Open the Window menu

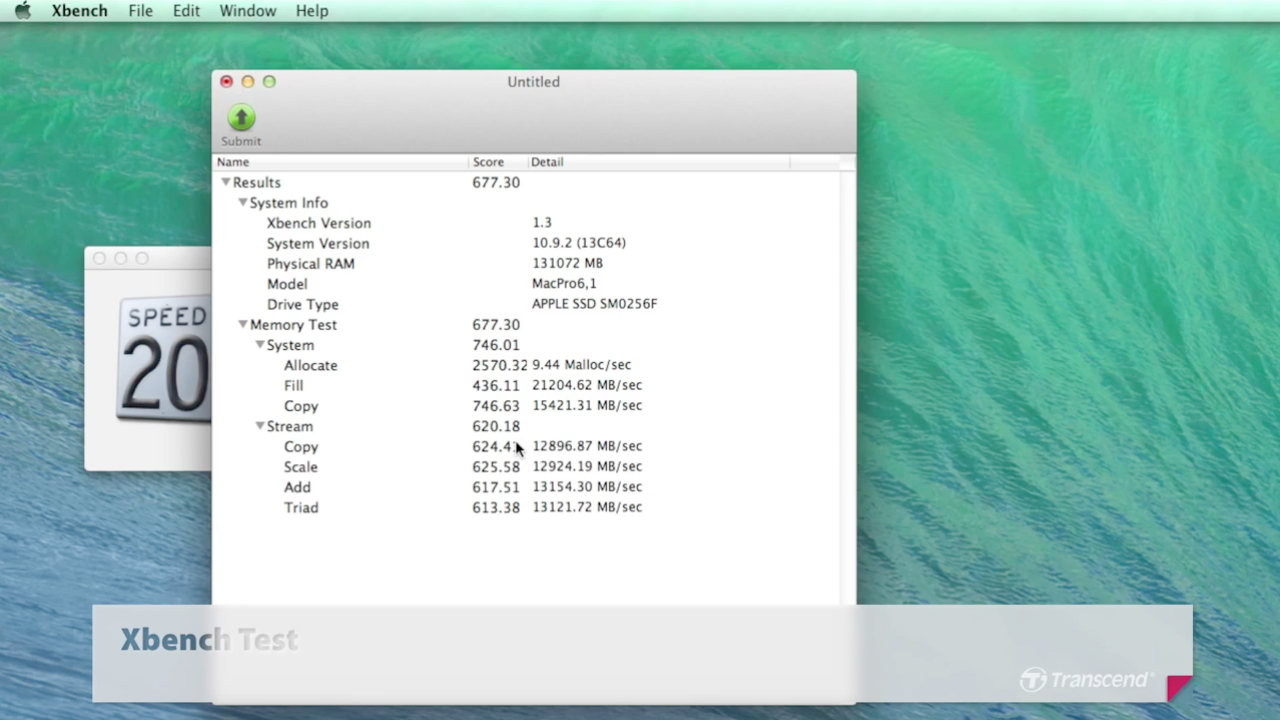[247, 11]
